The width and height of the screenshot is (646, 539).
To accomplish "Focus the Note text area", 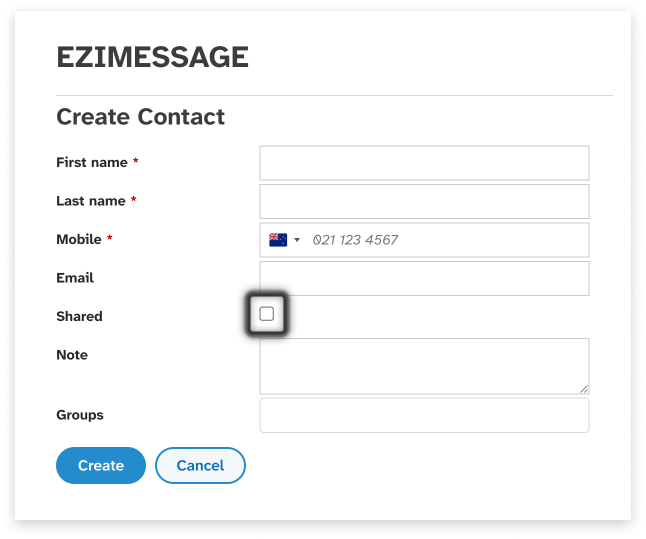I will click(x=424, y=365).
